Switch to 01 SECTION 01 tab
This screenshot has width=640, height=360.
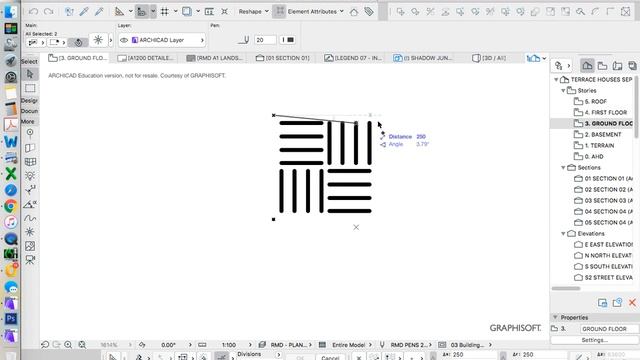click(x=282, y=58)
